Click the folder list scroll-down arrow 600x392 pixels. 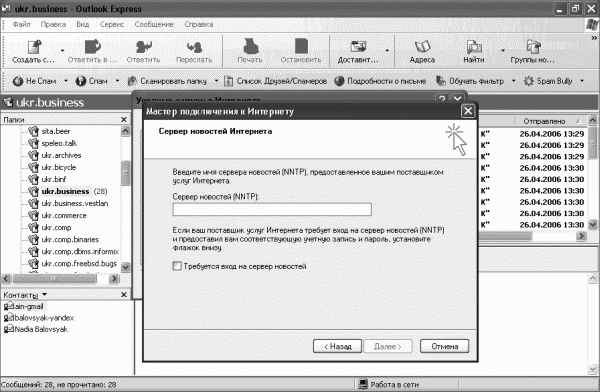126,267
